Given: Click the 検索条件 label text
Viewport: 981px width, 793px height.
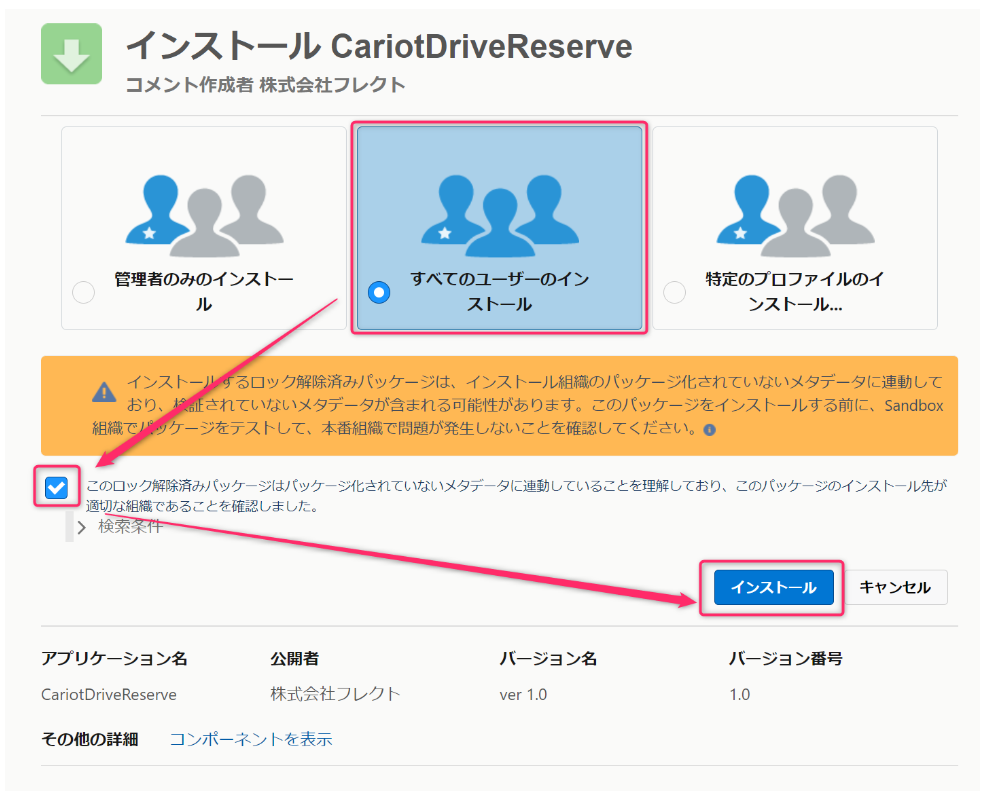Looking at the screenshot, I should click(x=130, y=527).
